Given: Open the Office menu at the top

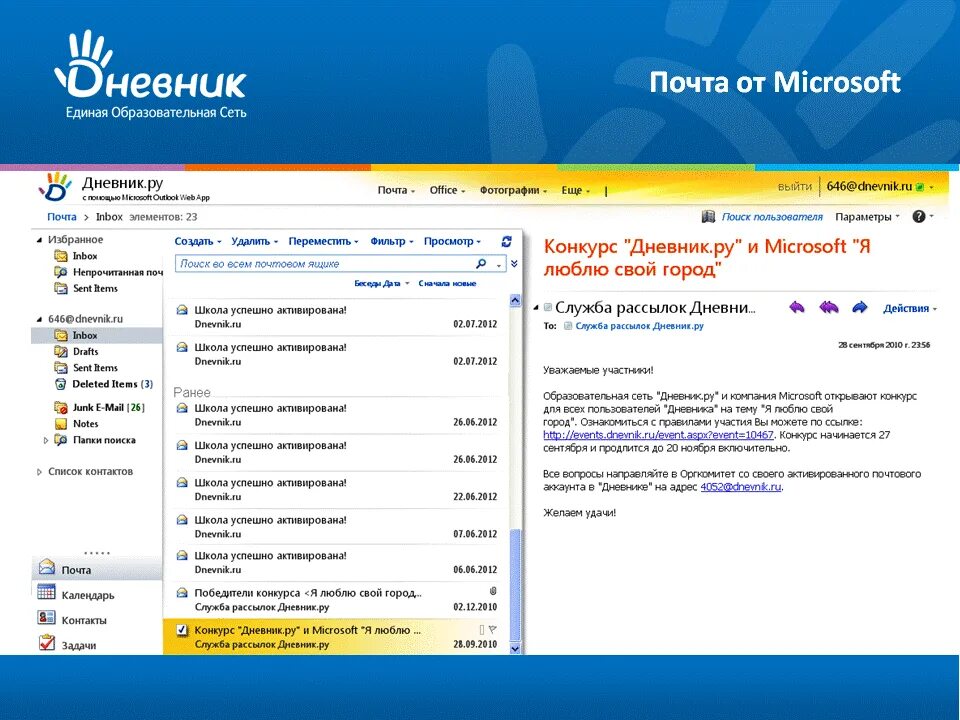Looking at the screenshot, I should (x=443, y=190).
